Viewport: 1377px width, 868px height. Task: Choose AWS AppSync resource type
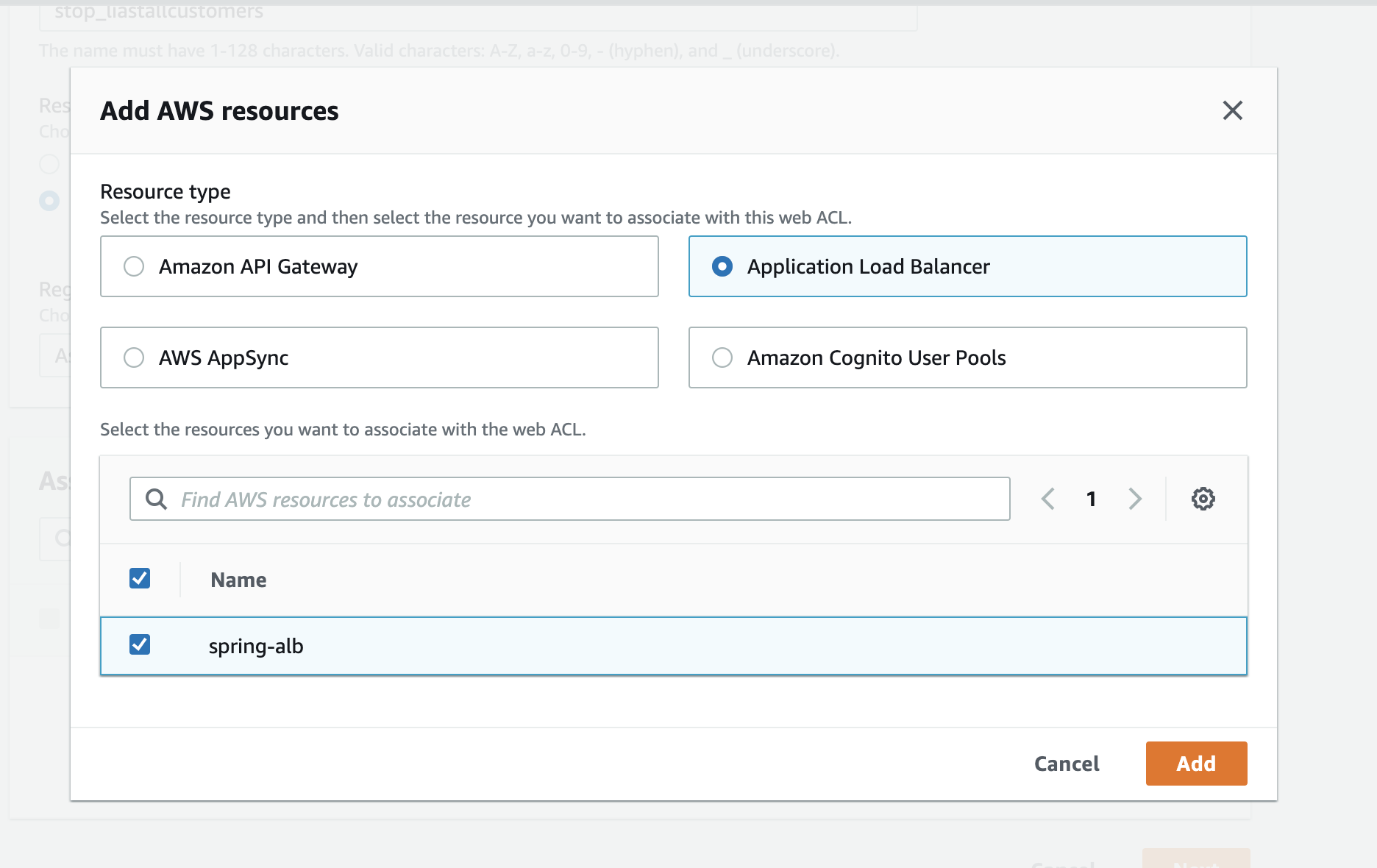(x=134, y=357)
